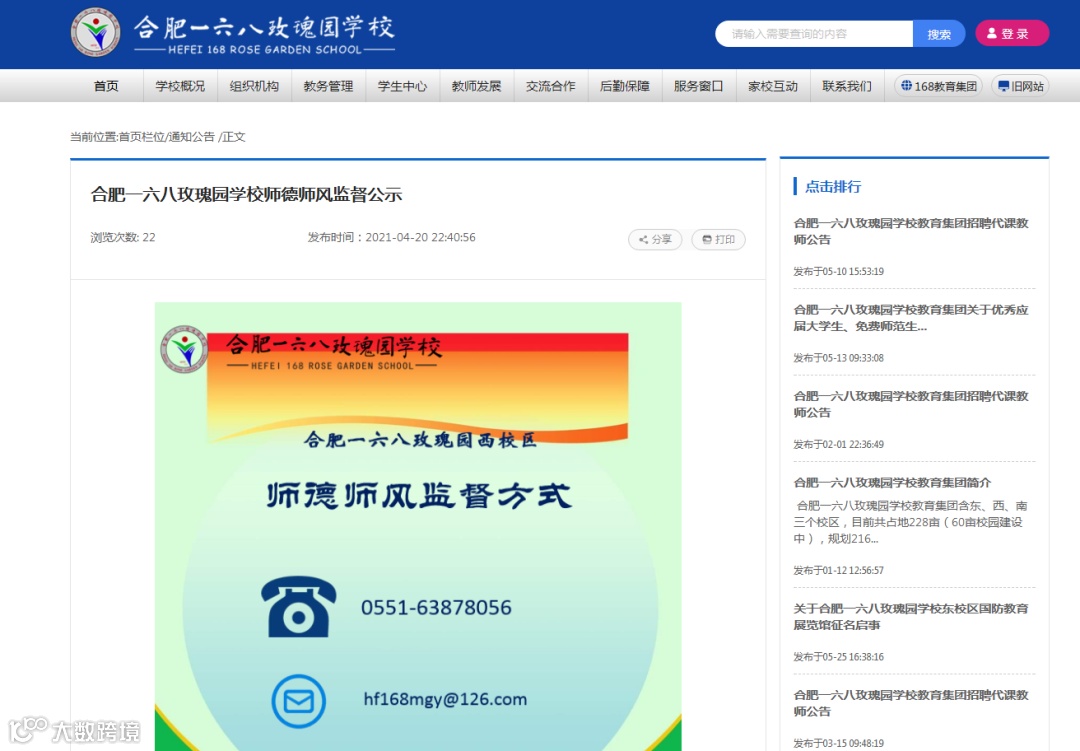Open the 学校概况 menu item
Viewport: 1080px width, 751px height.
(180, 86)
